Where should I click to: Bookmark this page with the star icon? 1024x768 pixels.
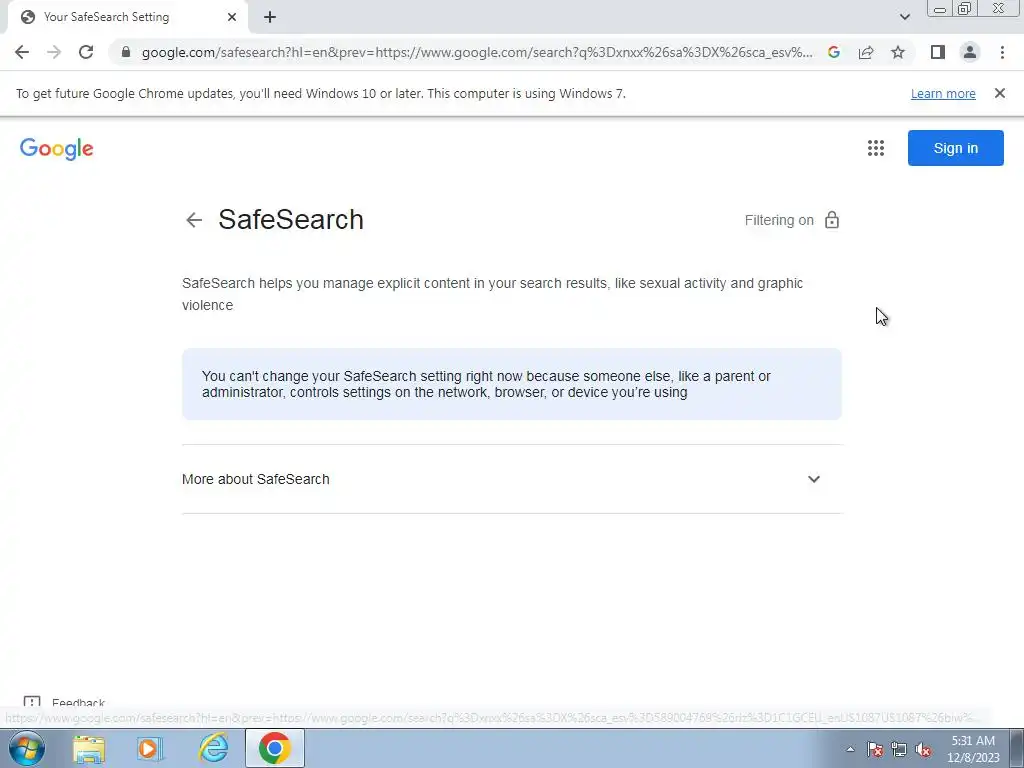point(898,52)
